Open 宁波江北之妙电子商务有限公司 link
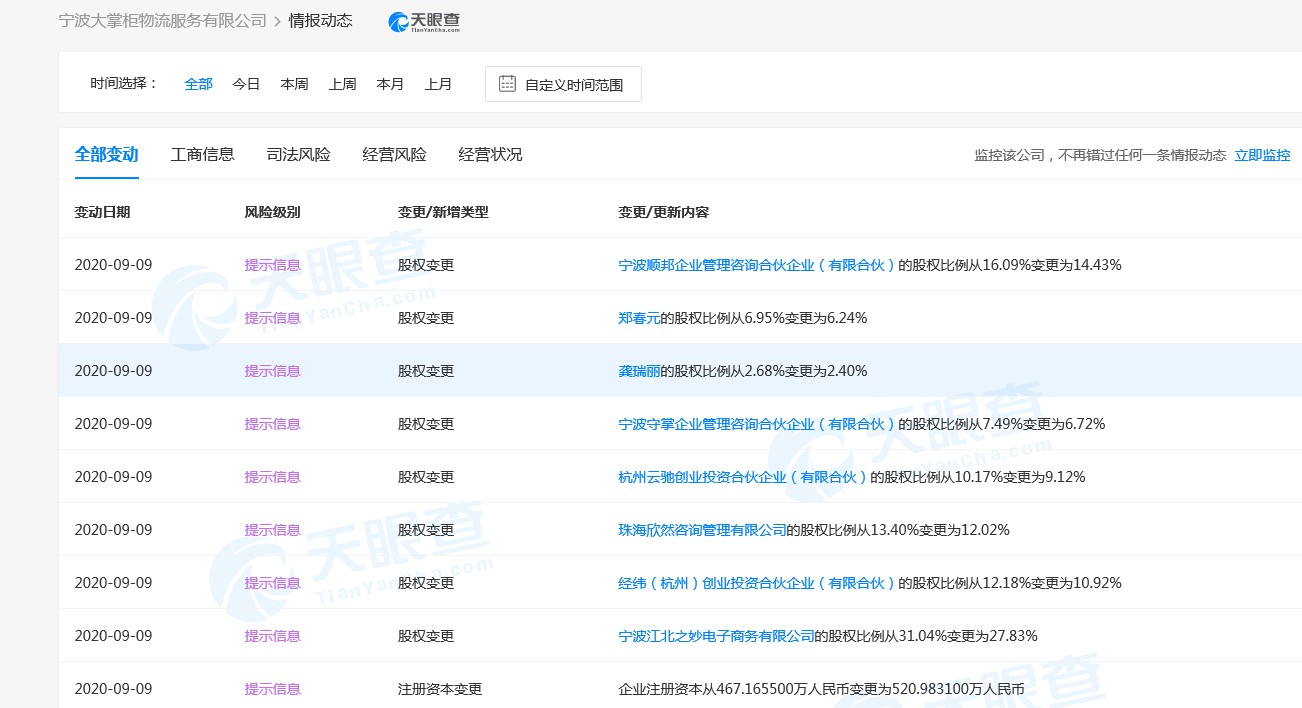 click(x=716, y=636)
